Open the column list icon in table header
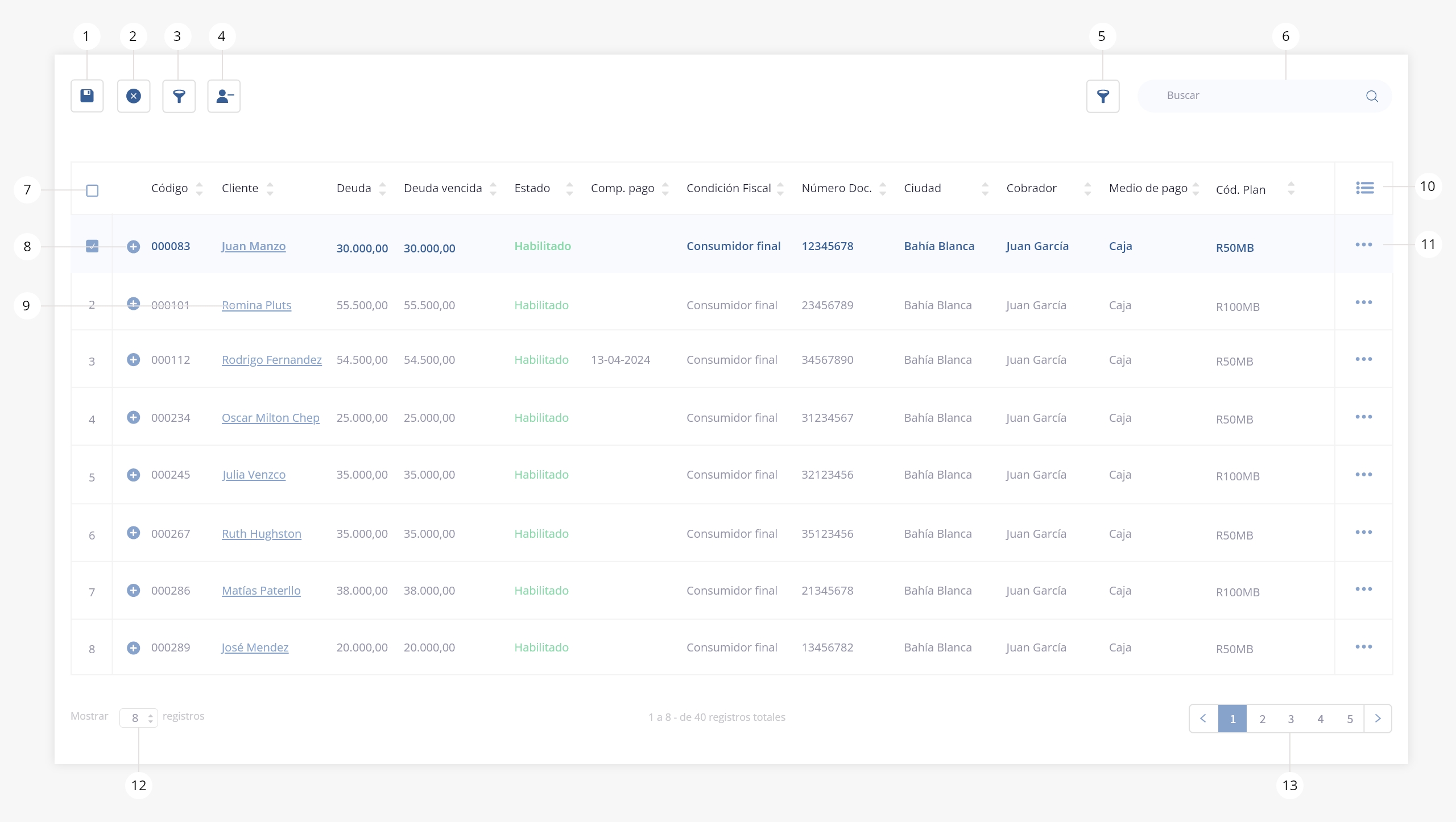Screen dimensions: 1456x822 (x=1364, y=188)
